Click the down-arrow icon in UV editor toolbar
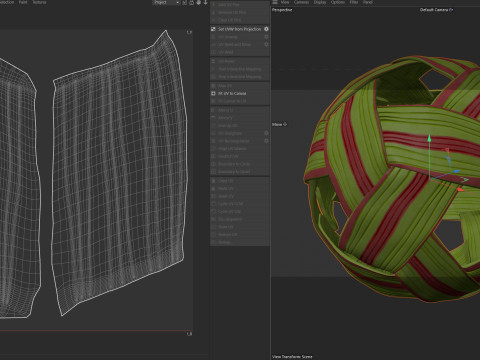The image size is (480, 360). [205, 2]
